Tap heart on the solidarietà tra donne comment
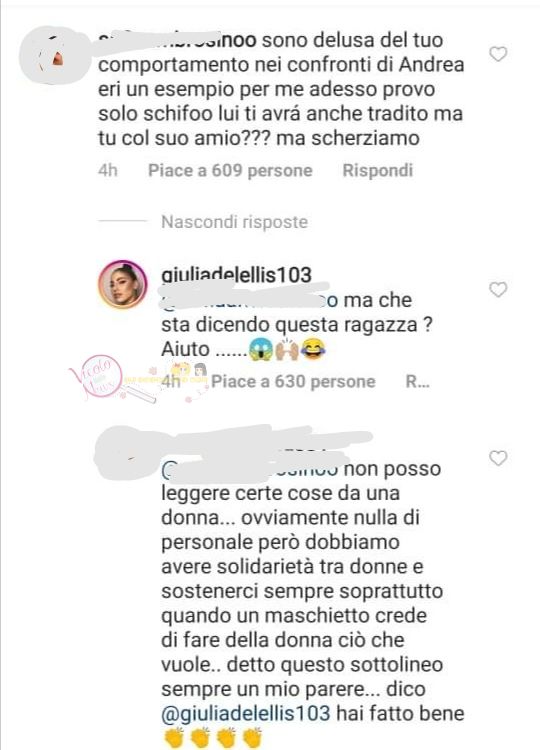The width and height of the screenshot is (540, 750). pyautogui.click(x=498, y=458)
